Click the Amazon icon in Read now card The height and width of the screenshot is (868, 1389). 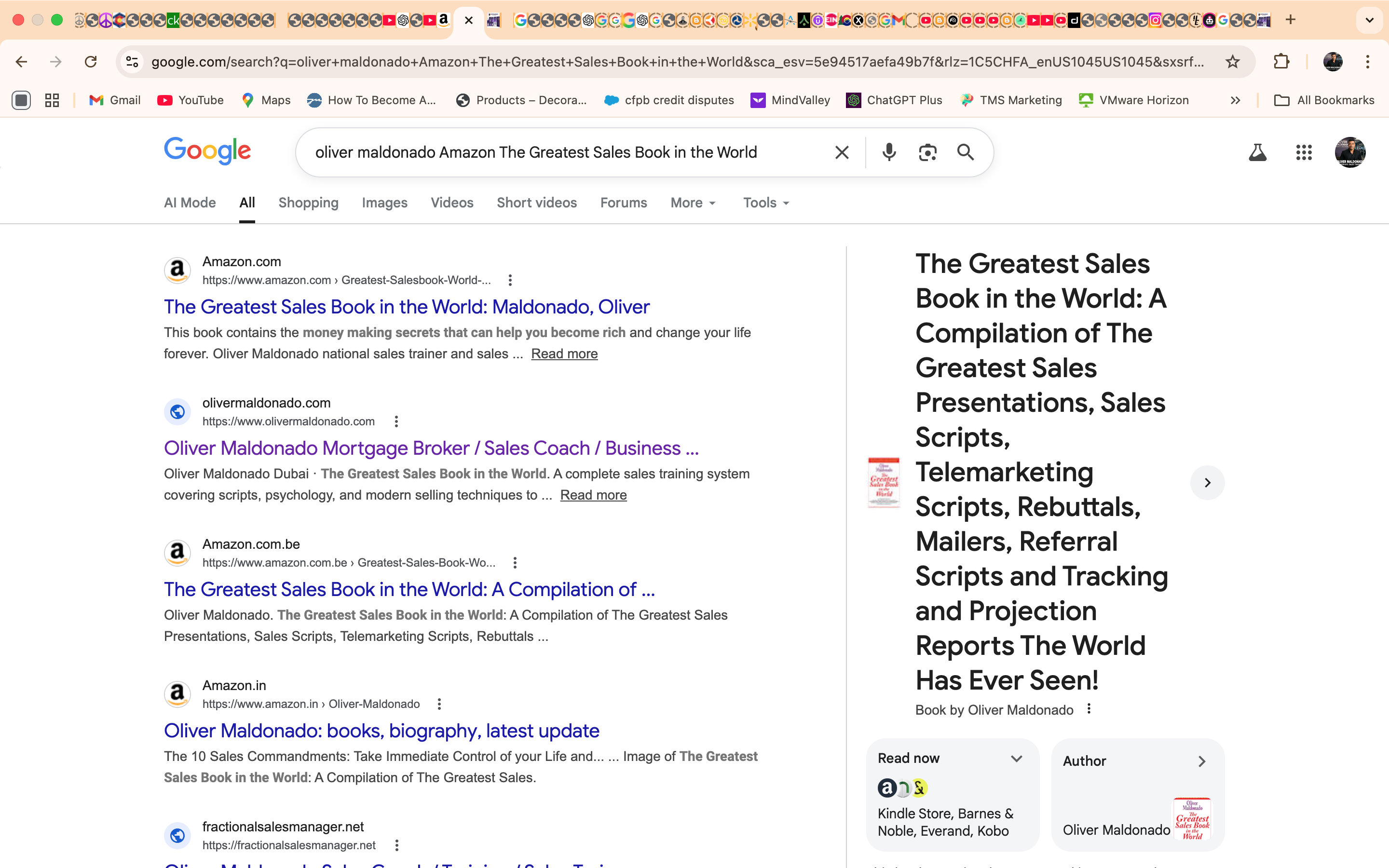[x=887, y=788]
